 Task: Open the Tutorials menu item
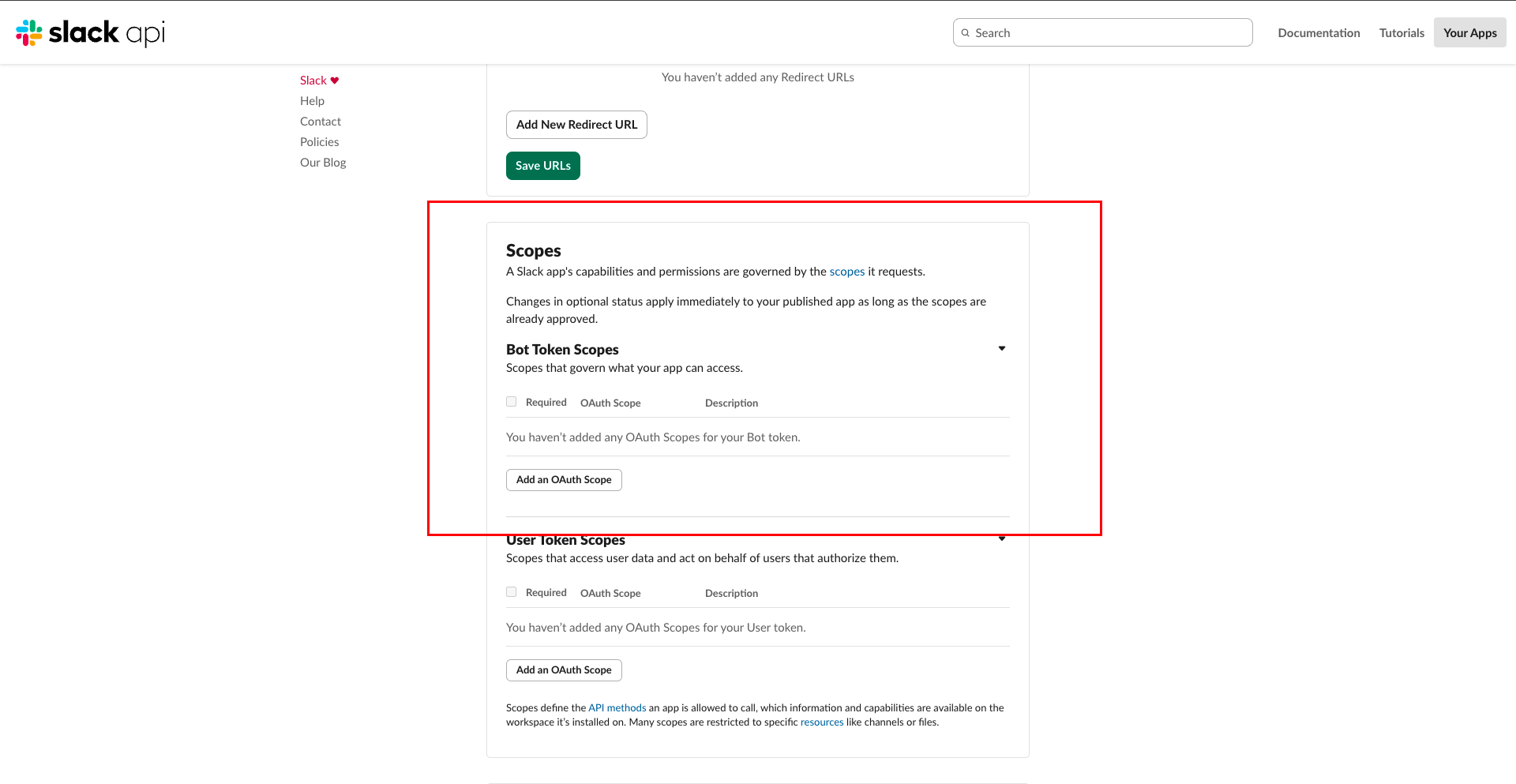point(1402,33)
